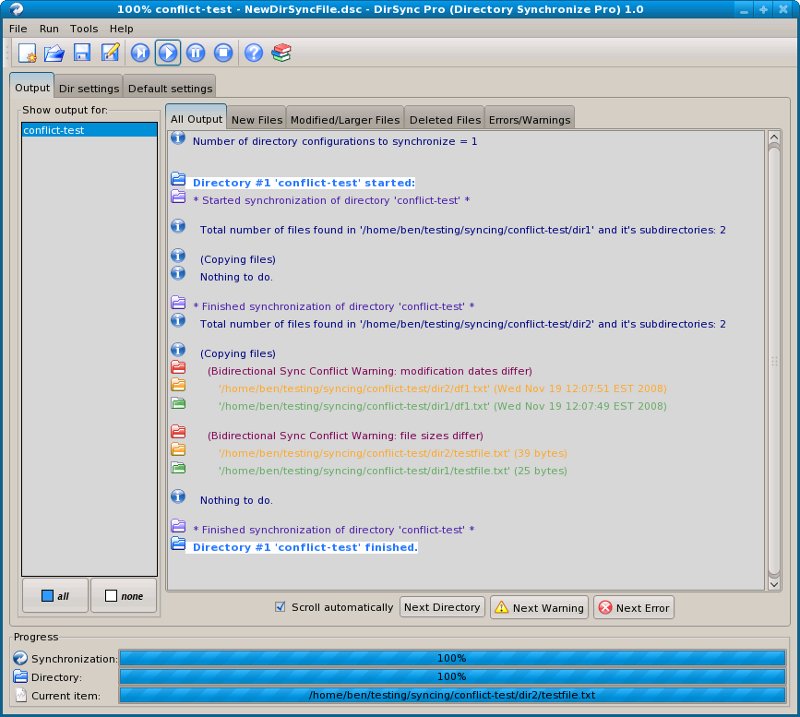Switch to the Dir settings tab
800x717 pixels.
click(x=88, y=88)
